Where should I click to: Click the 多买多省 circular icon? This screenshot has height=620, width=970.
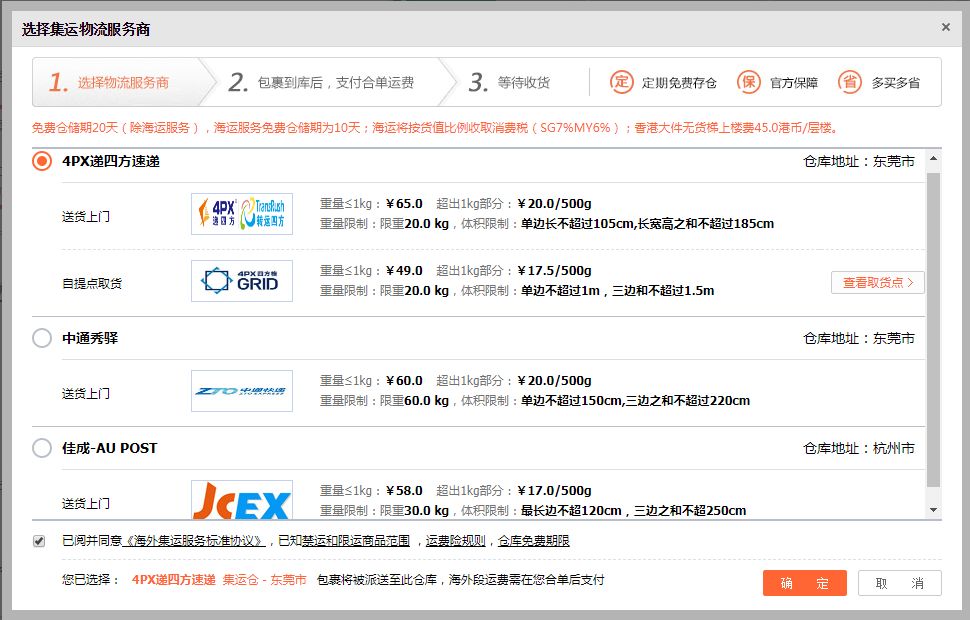click(851, 83)
